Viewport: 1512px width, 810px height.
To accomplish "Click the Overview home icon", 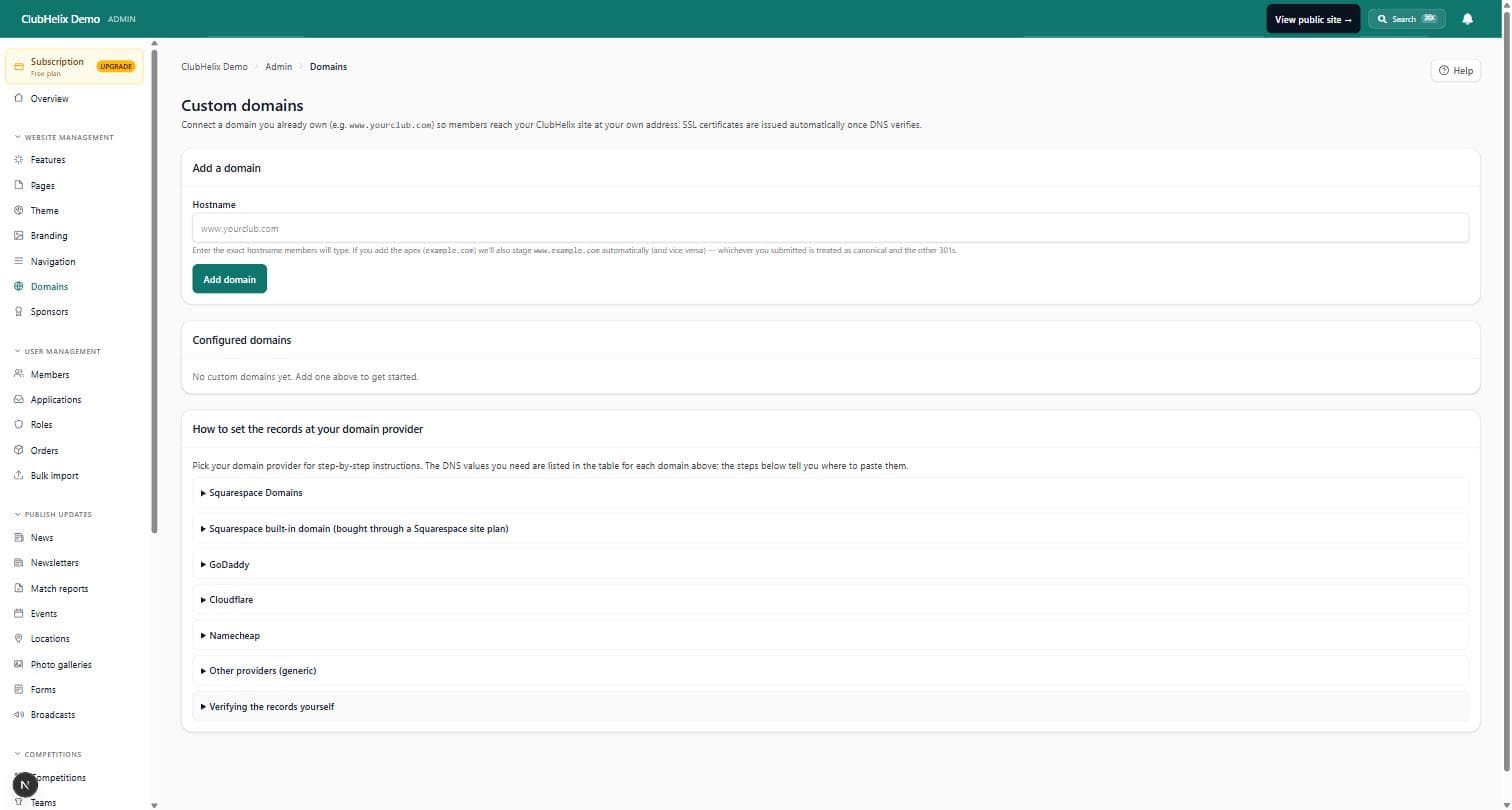I will (19, 98).
